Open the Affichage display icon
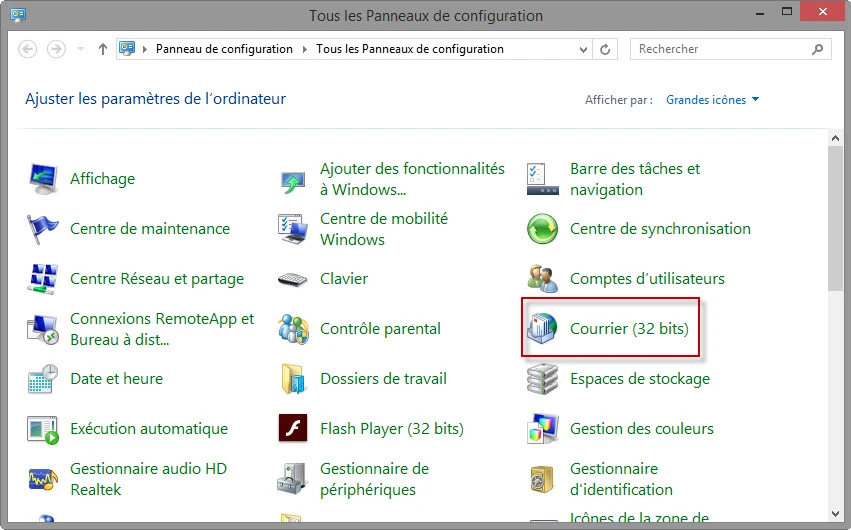Image resolution: width=851 pixels, height=530 pixels. tap(43, 179)
